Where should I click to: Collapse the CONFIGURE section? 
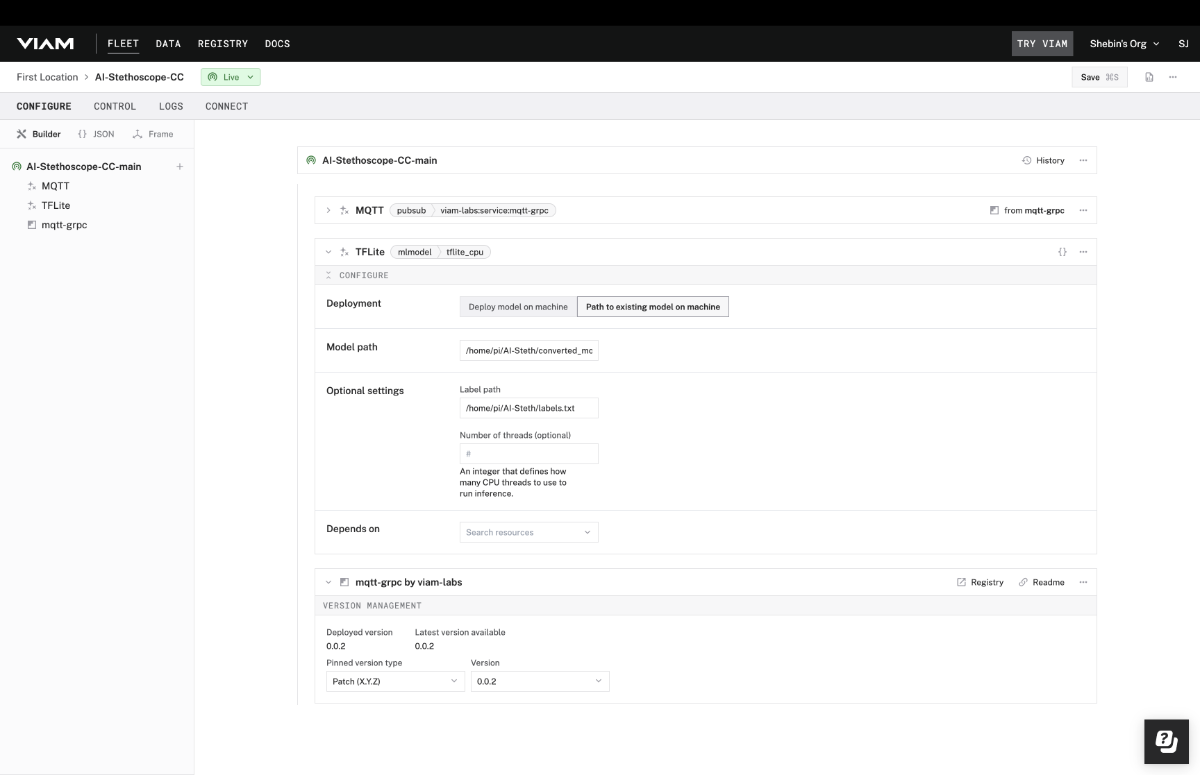[x=328, y=275]
